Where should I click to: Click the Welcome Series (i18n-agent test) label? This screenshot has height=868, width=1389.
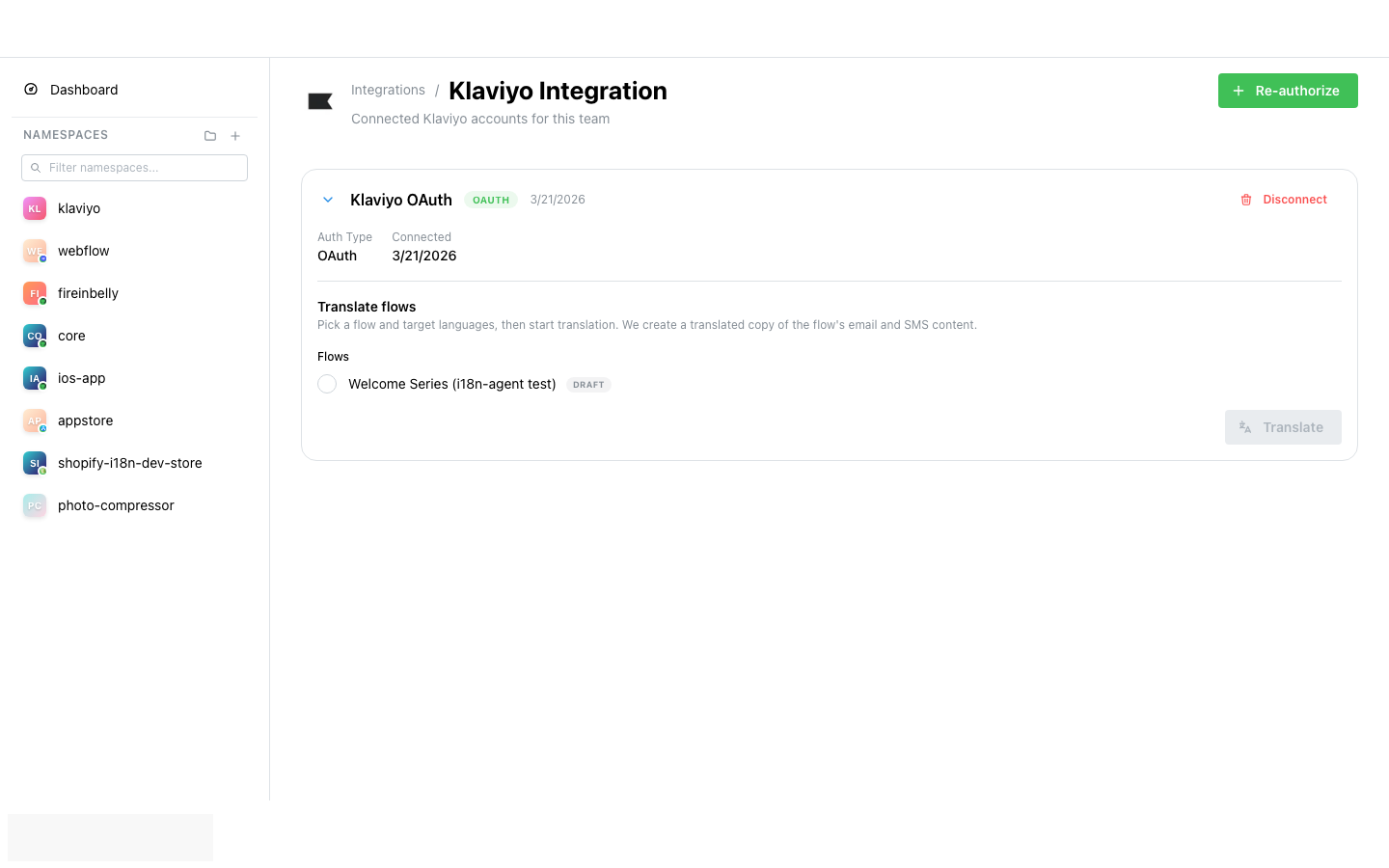click(452, 384)
